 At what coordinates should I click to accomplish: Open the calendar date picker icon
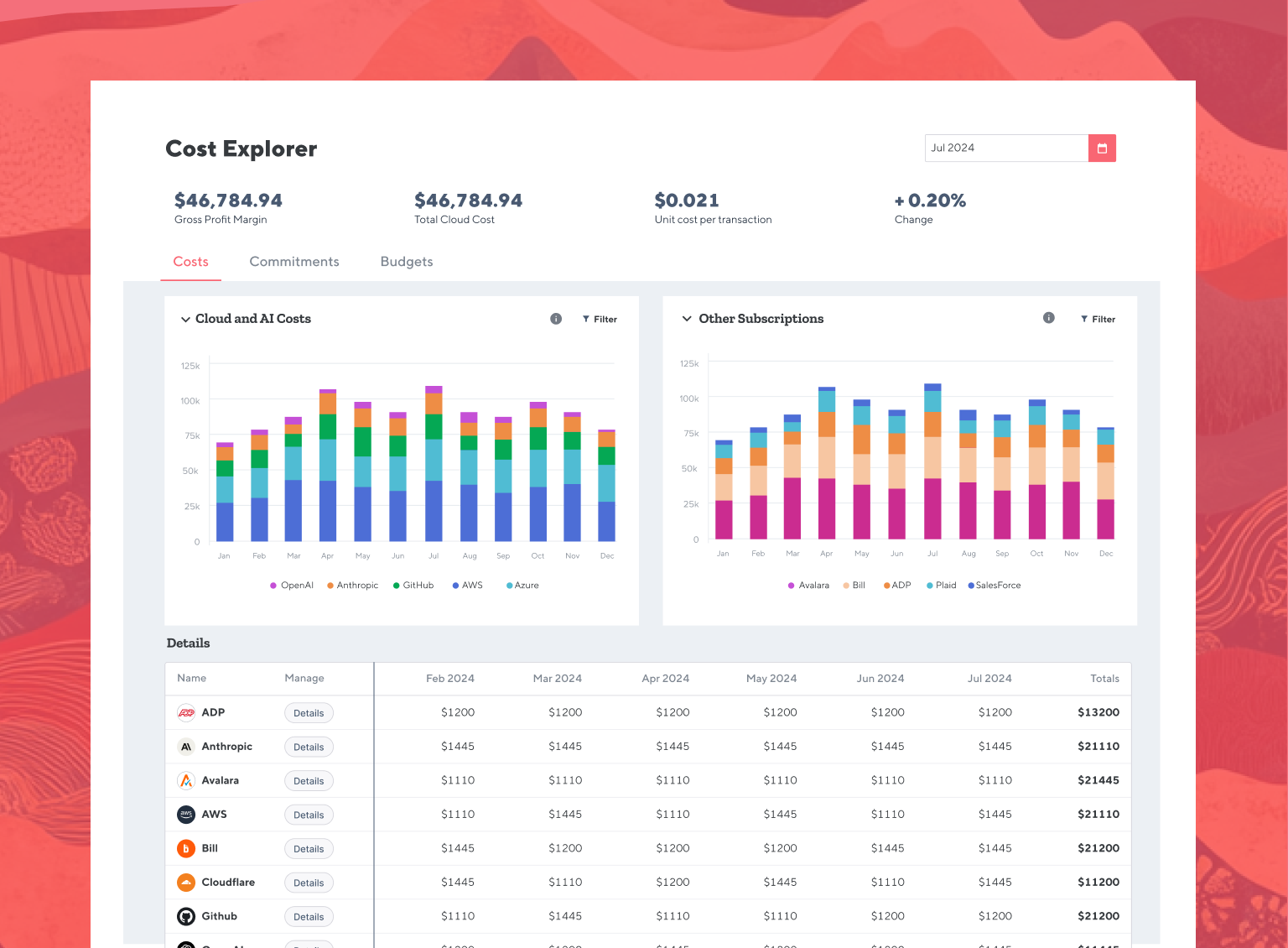click(1102, 148)
